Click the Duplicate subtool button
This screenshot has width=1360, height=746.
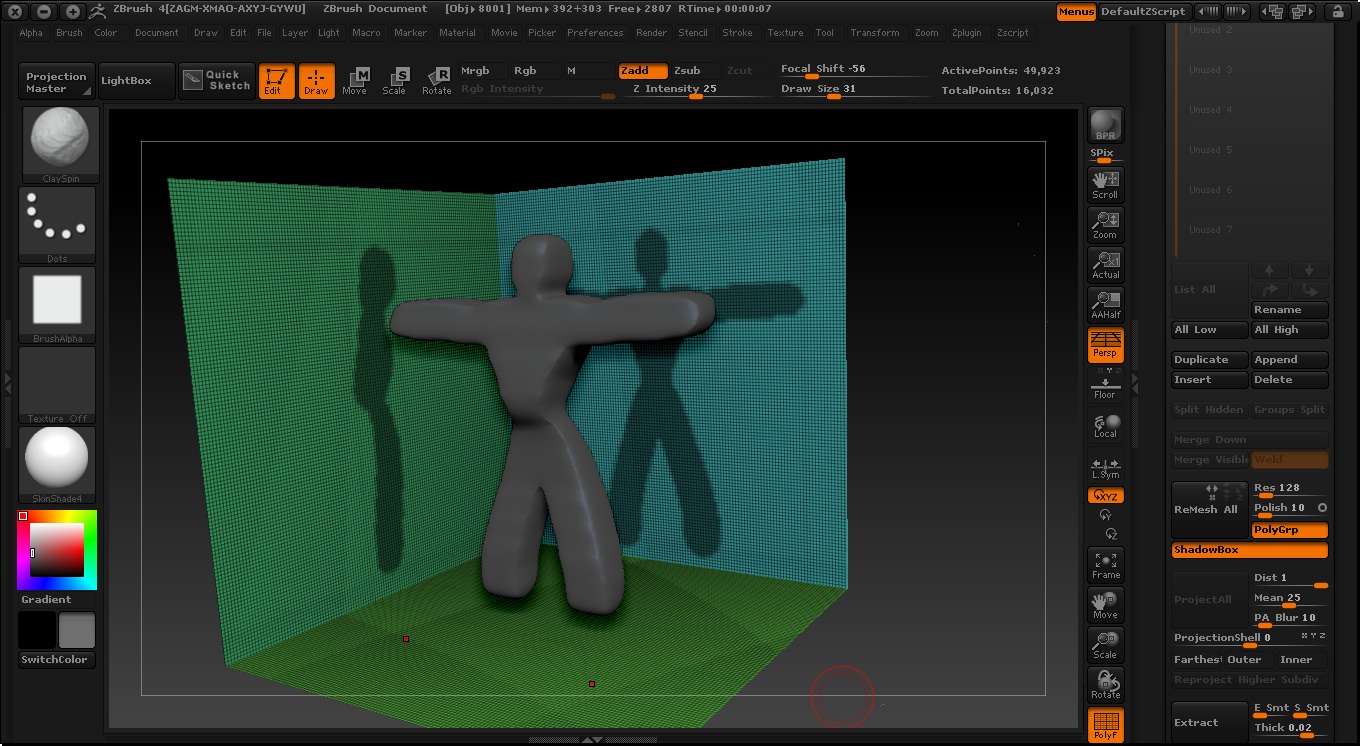[1210, 360]
